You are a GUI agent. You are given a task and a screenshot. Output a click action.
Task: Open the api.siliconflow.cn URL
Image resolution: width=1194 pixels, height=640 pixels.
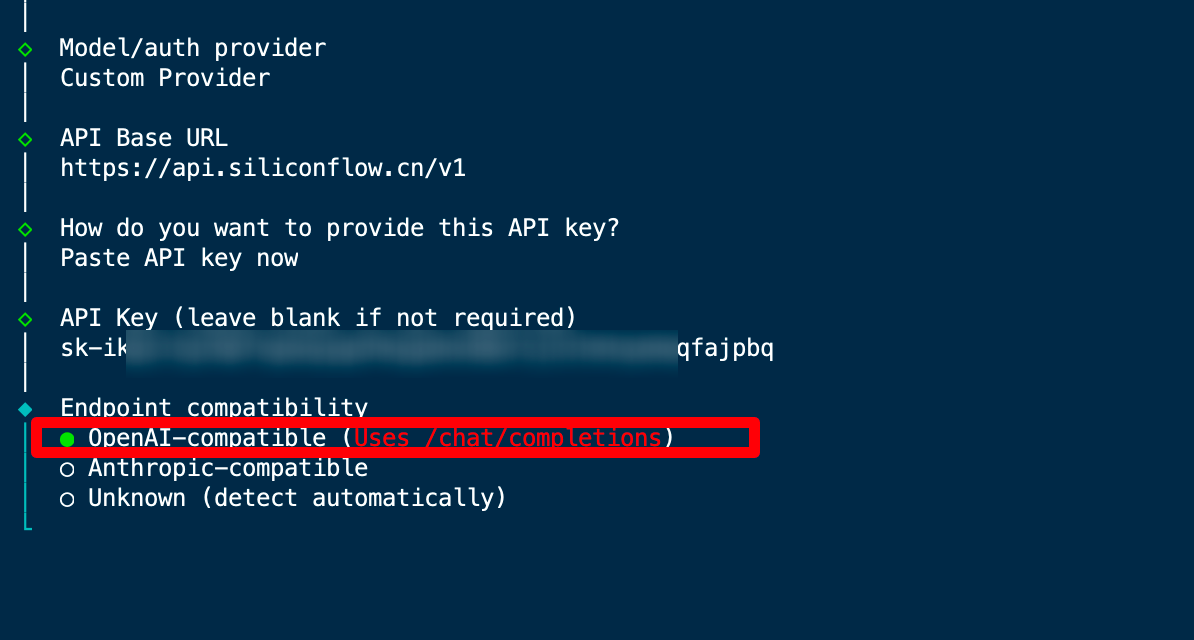click(x=263, y=168)
